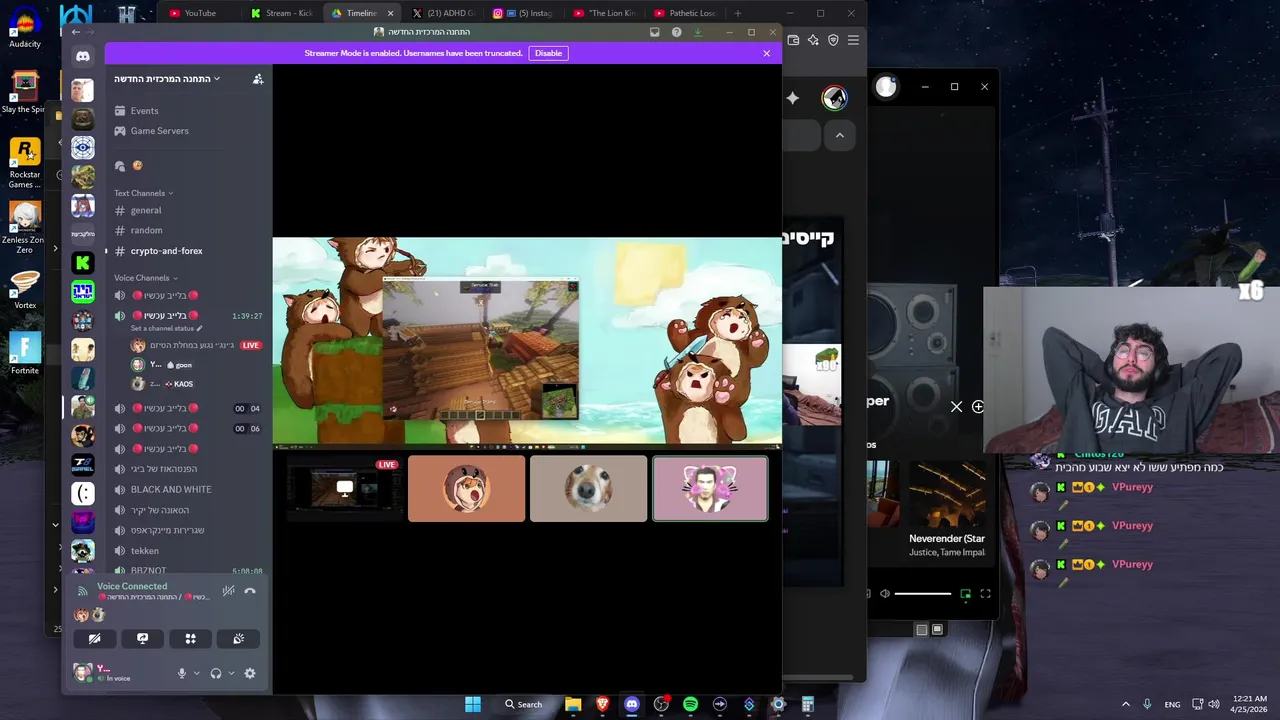1280x720 pixels.
Task: Open Fortnite desktop shortcut
Action: [x=25, y=354]
